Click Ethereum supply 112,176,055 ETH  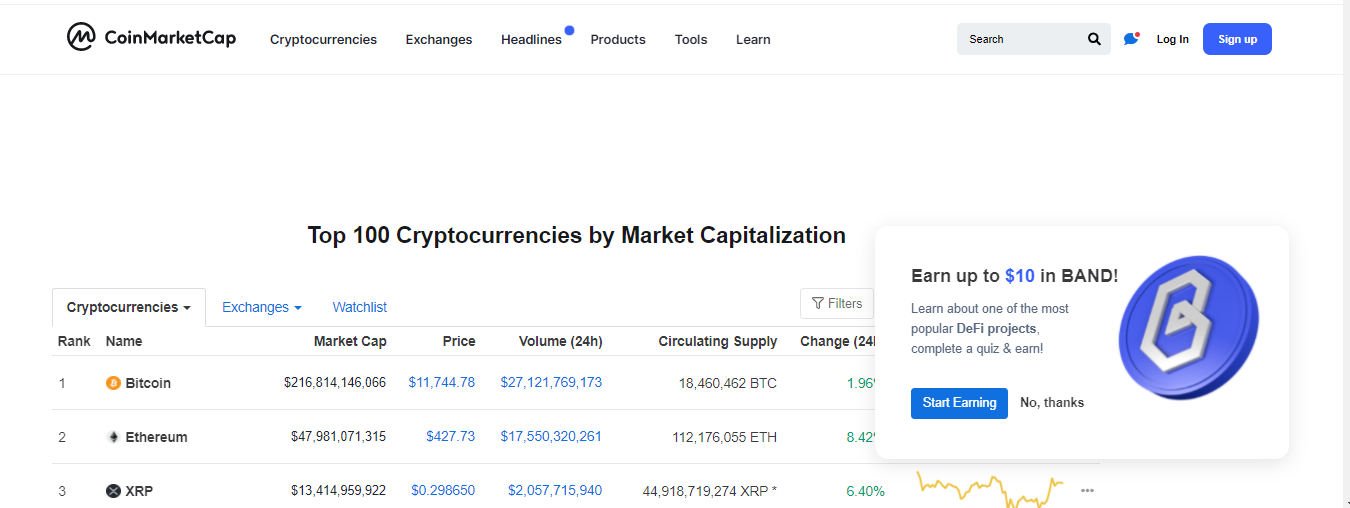coord(724,437)
